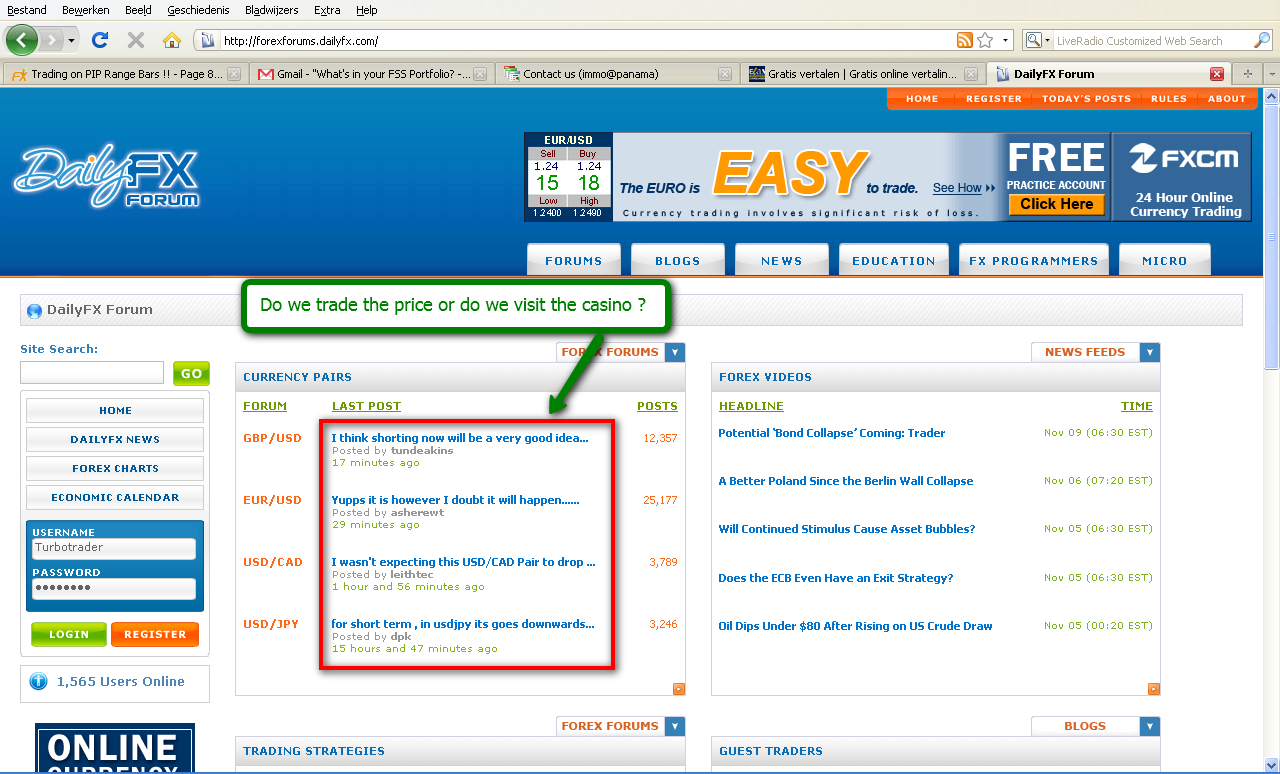Image resolution: width=1280 pixels, height=774 pixels.
Task: Open the Extra menu
Action: [327, 10]
